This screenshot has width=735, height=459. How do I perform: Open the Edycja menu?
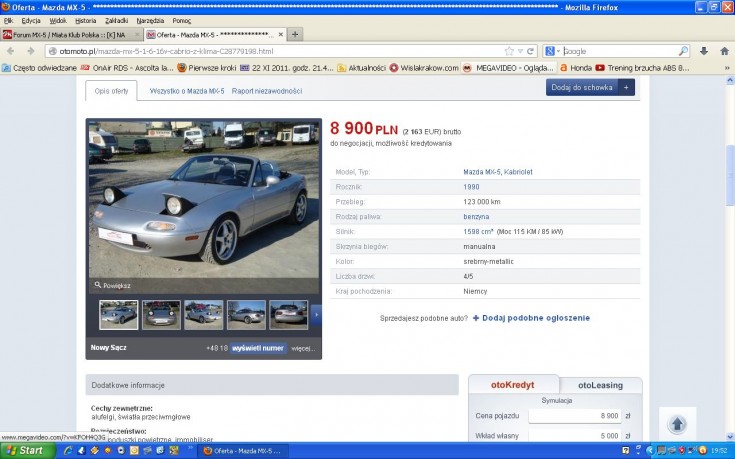(31, 21)
